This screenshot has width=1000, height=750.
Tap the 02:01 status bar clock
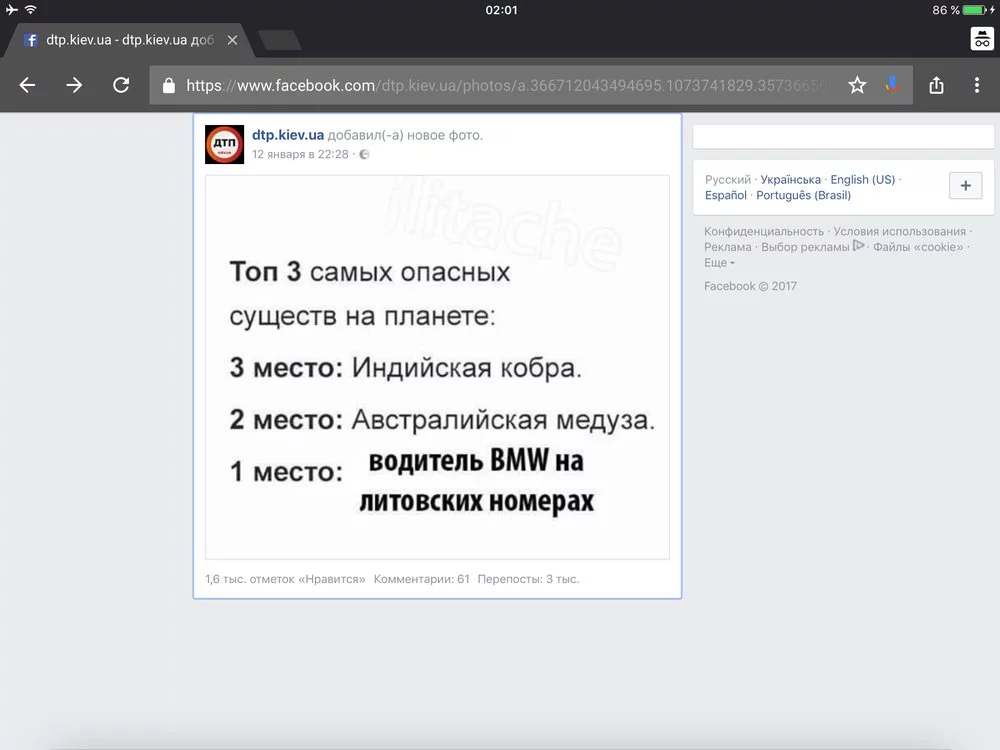[x=501, y=10]
